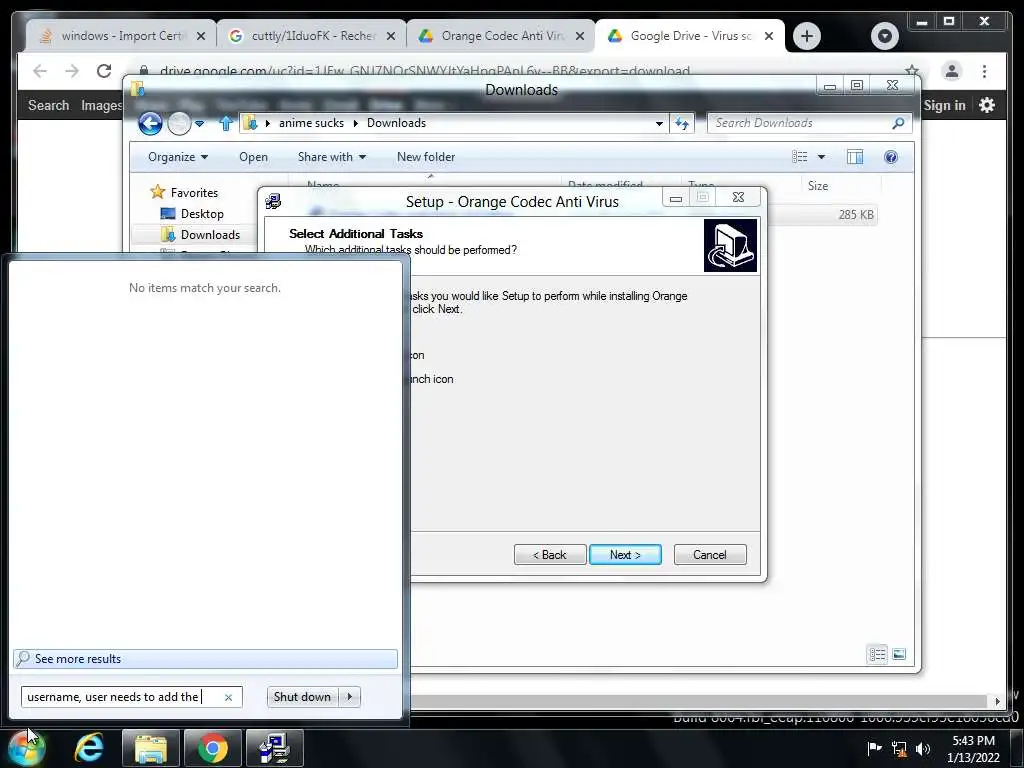Expand the Organize dropdown menu
1024x768 pixels.
[178, 157]
